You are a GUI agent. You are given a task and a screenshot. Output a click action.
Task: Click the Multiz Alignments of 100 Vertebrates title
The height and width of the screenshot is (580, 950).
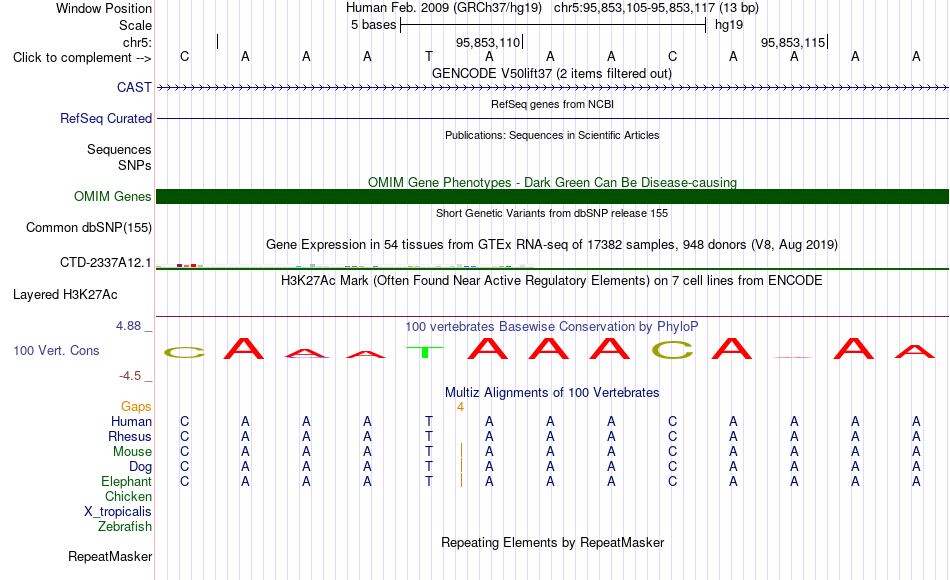(552, 393)
